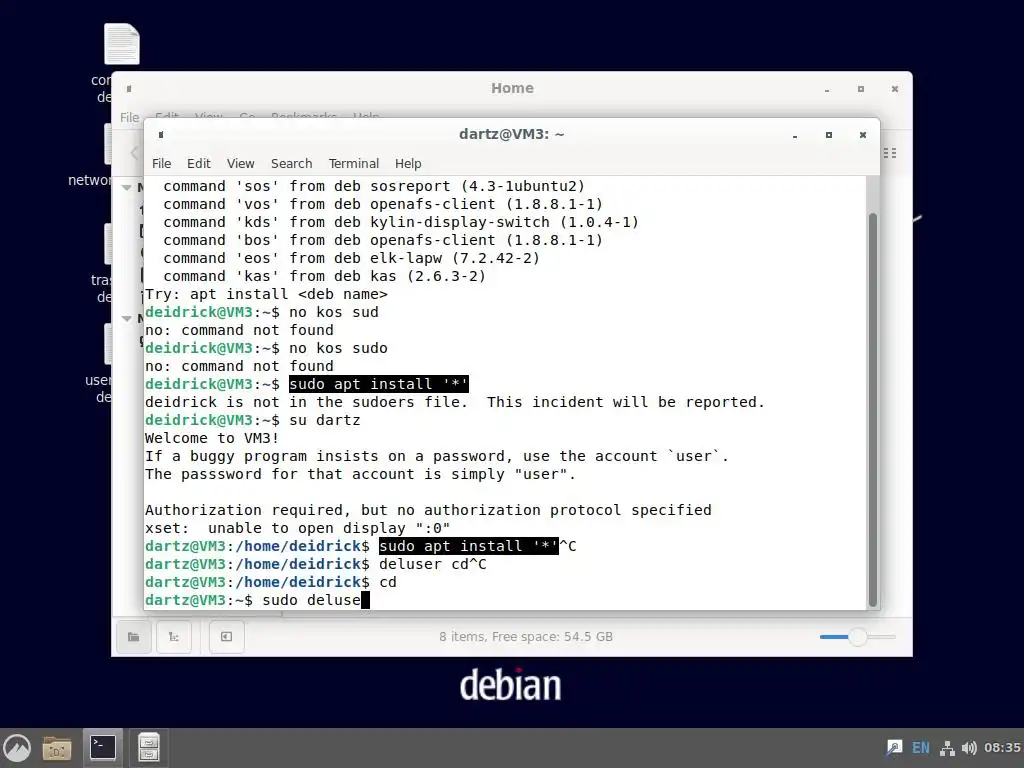Switch keyboard layout EN indicator
This screenshot has height=768, width=1024.
(921, 748)
